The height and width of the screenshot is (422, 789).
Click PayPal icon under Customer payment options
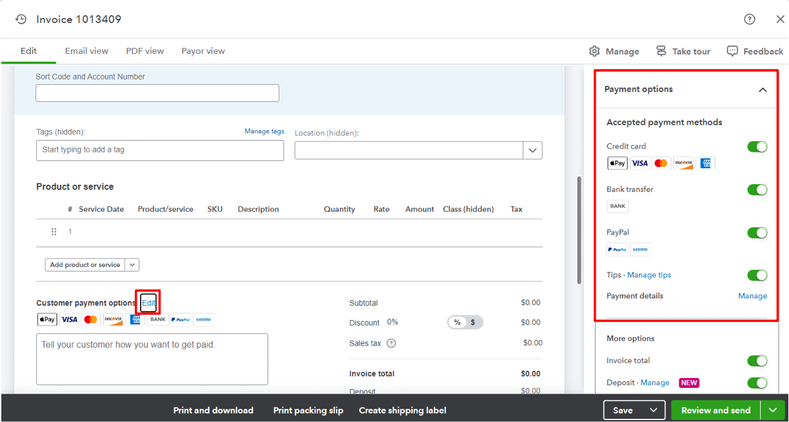[180, 319]
